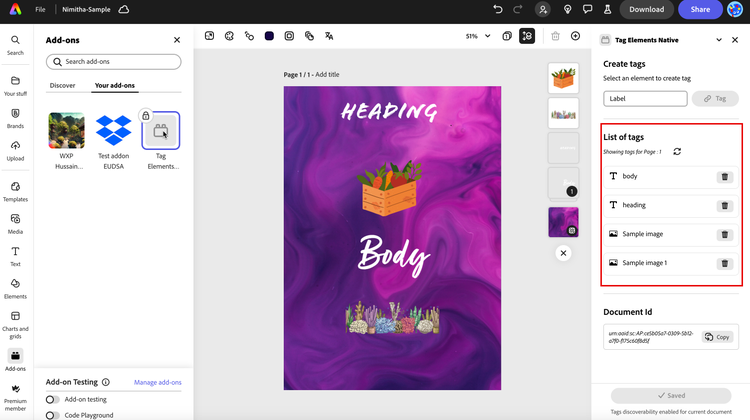The width and height of the screenshot is (750, 420).
Task: Add a new page plus icon
Action: (575, 36)
